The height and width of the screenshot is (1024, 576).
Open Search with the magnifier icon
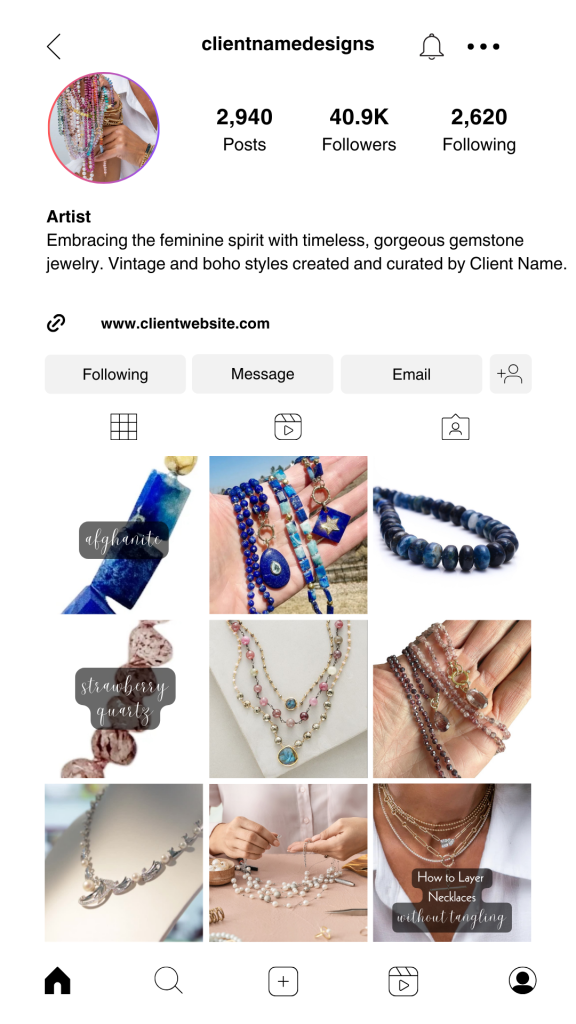[x=168, y=981]
